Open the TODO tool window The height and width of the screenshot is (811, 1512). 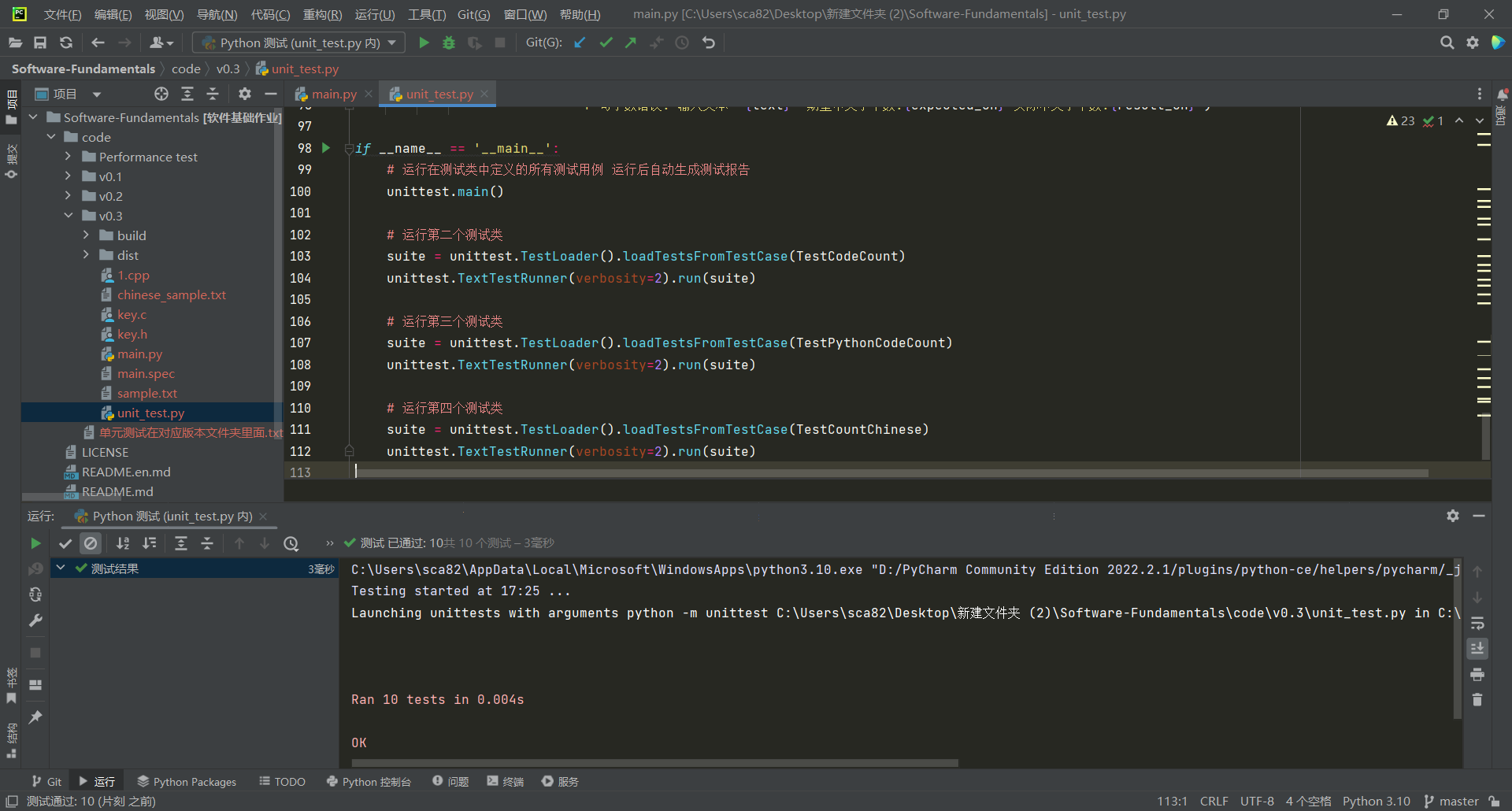[282, 781]
